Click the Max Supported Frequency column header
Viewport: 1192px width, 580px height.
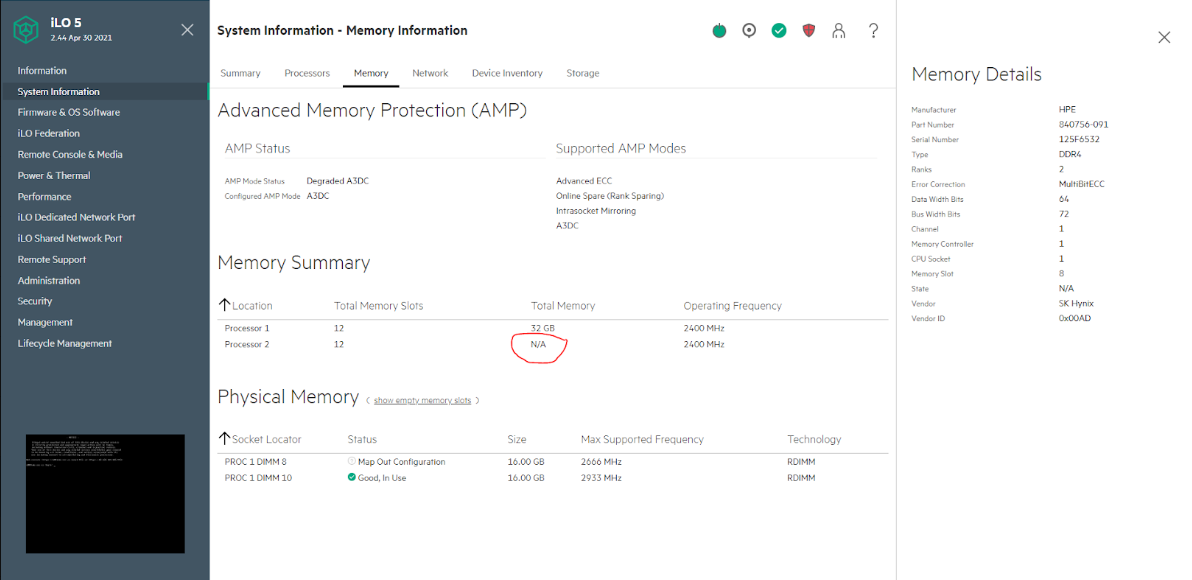642,439
